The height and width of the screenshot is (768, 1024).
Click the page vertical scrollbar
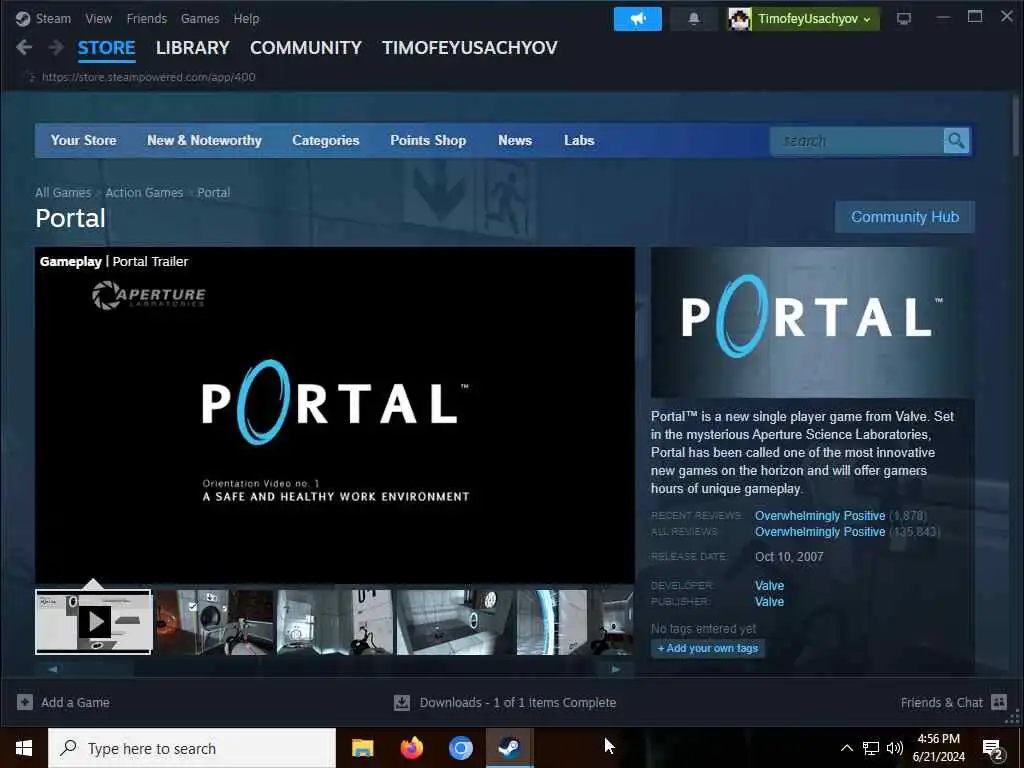1016,125
